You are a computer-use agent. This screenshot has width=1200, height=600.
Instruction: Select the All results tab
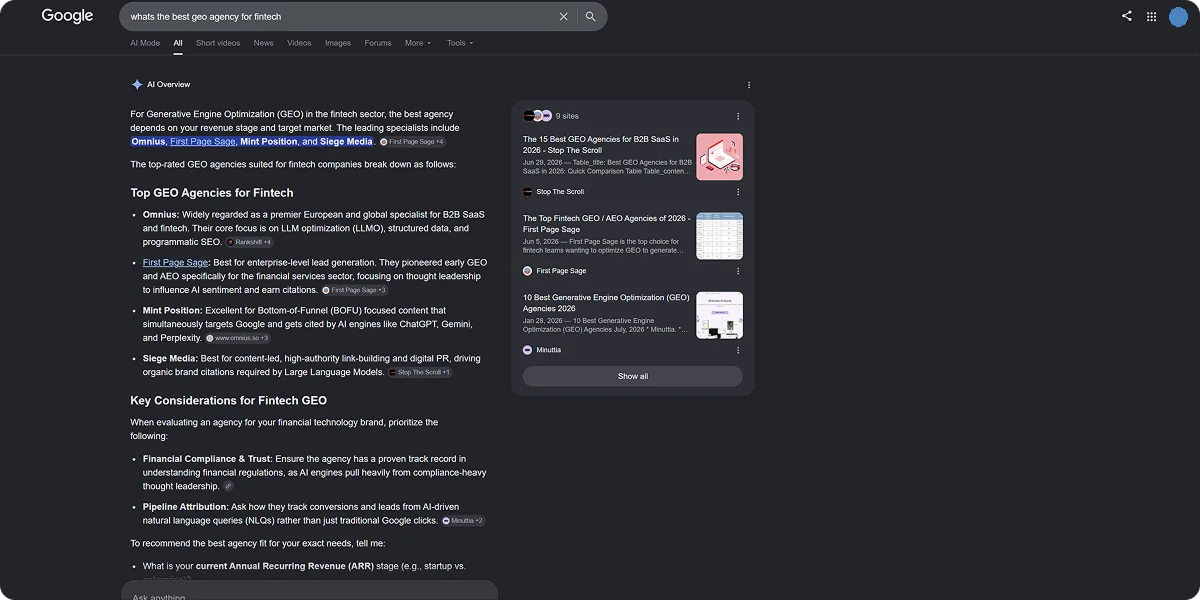(x=178, y=43)
